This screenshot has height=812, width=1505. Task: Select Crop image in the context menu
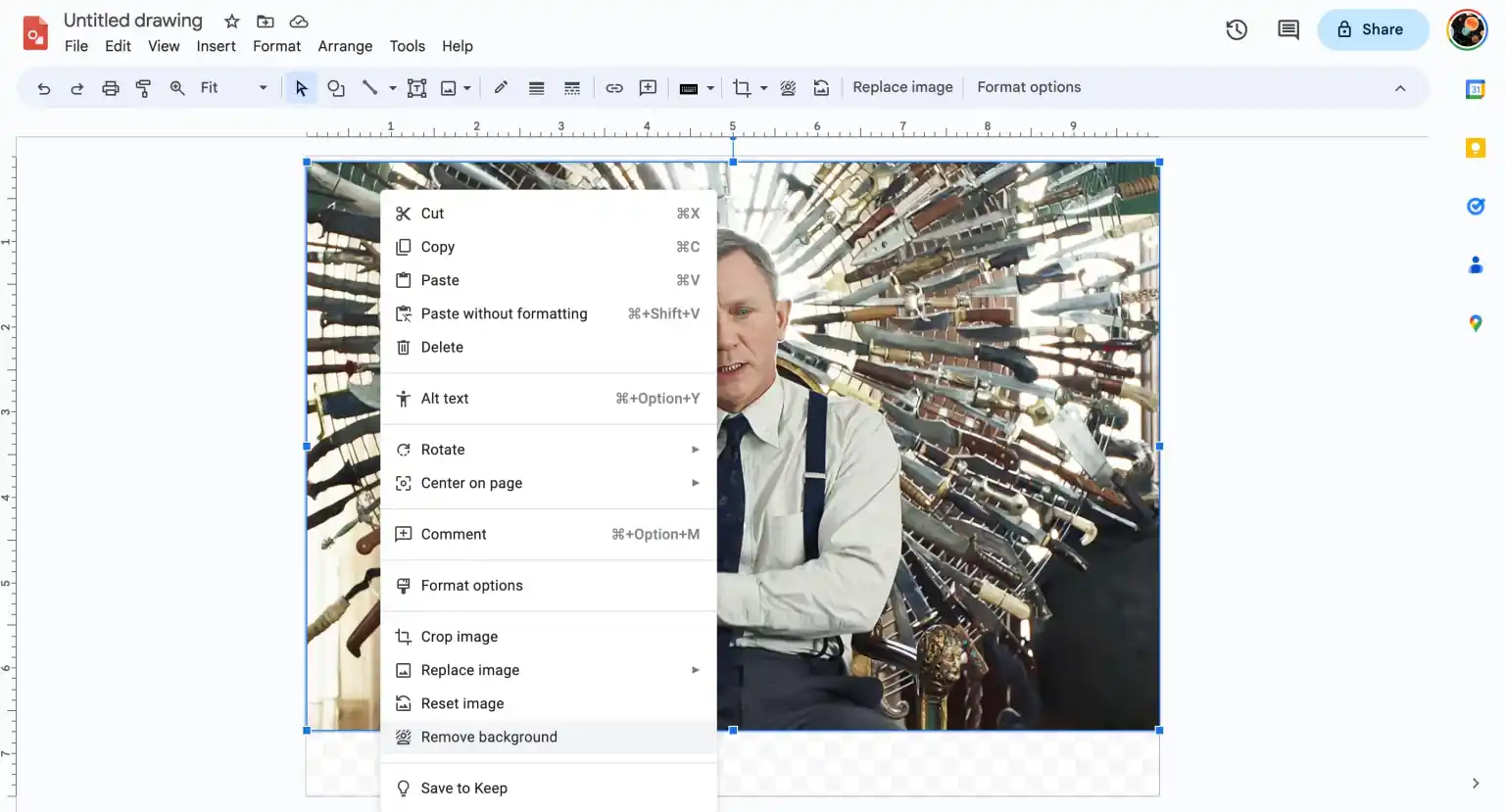(x=459, y=637)
